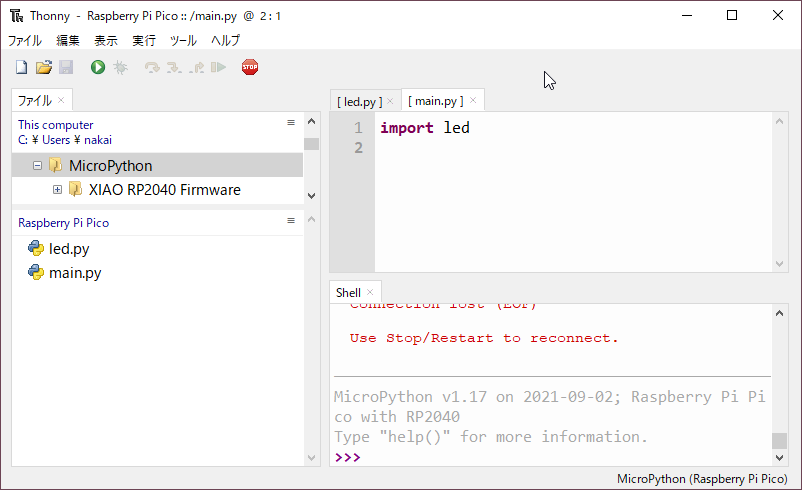Select the ファイル panel tab

click(35, 100)
